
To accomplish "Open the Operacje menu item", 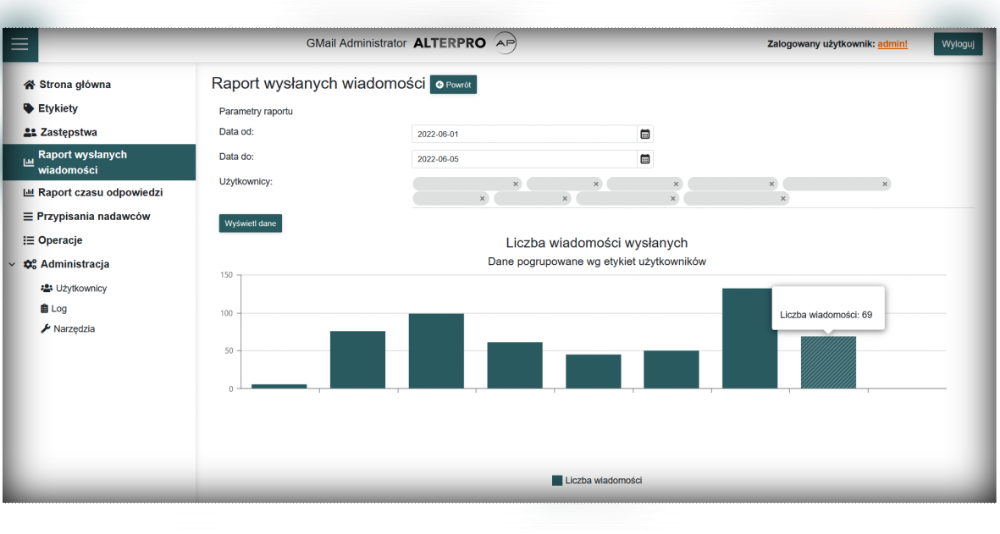I will pos(60,240).
